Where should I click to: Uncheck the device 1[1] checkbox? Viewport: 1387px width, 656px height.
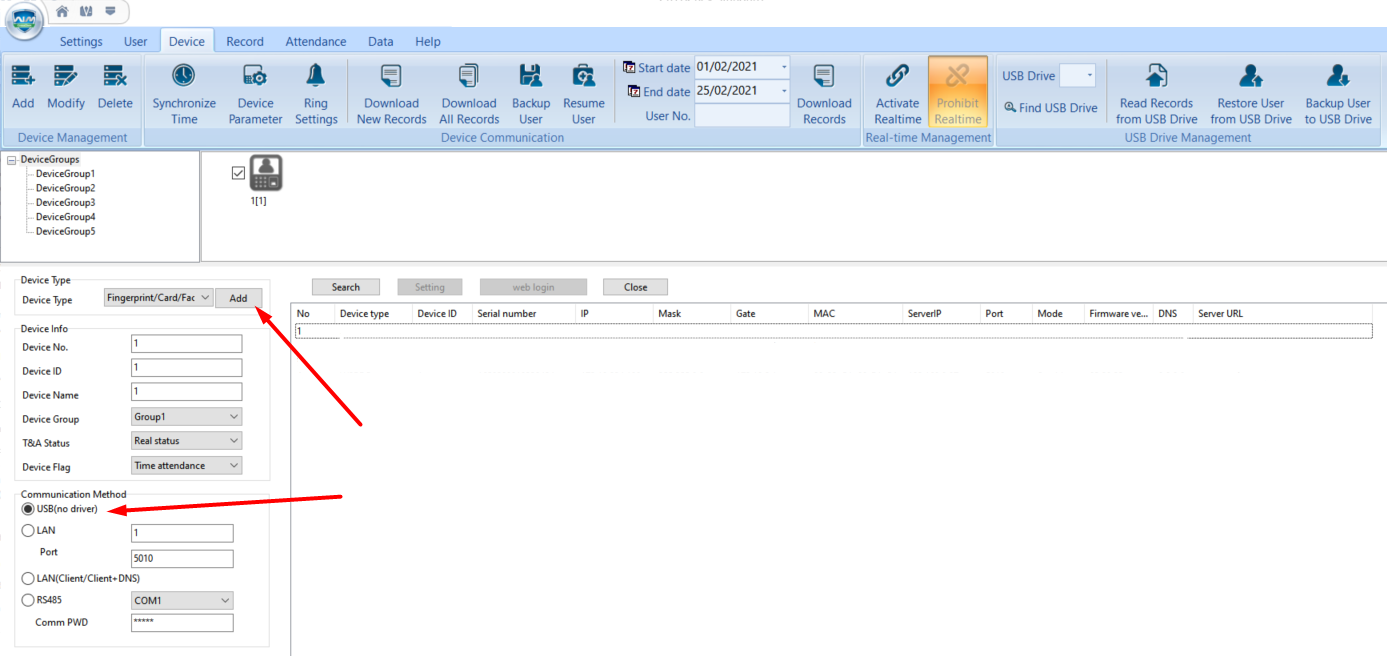tap(238, 173)
